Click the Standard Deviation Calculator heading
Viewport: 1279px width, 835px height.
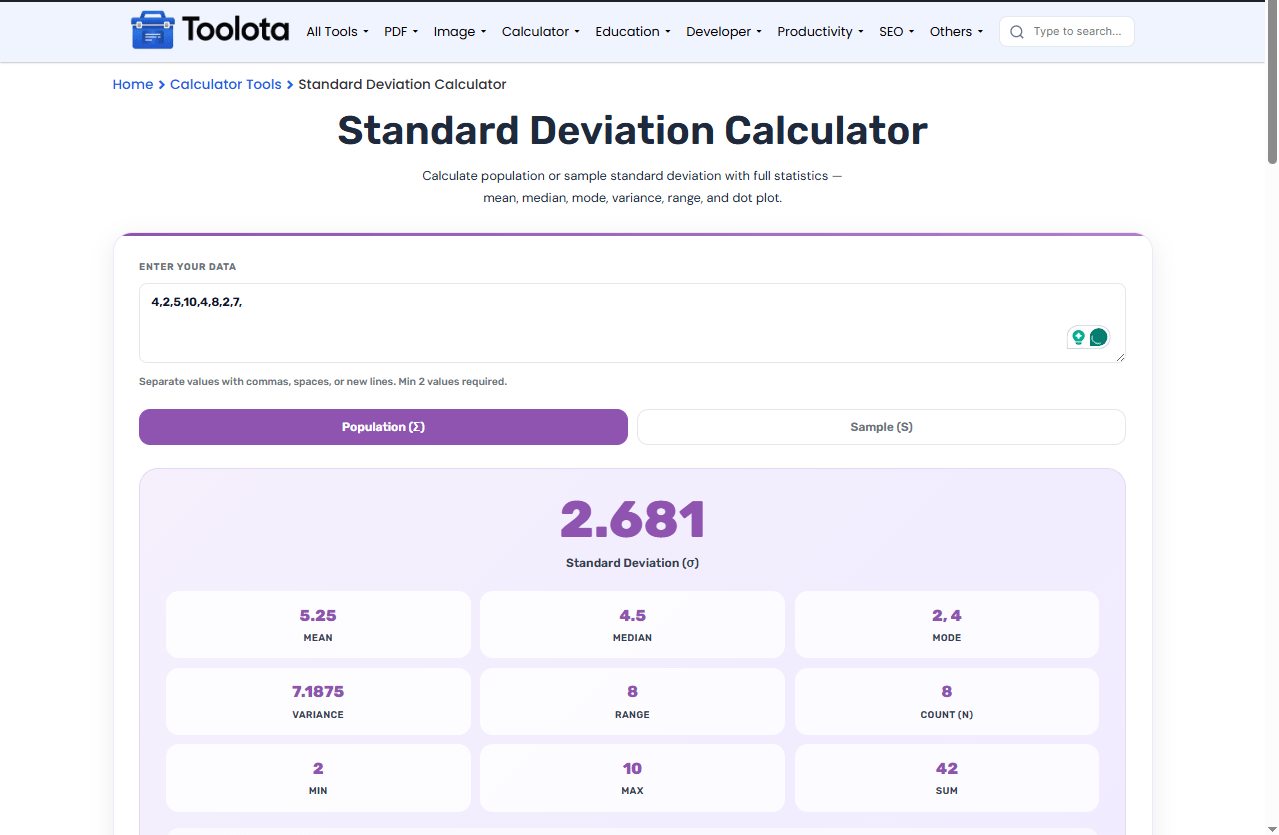tap(632, 131)
